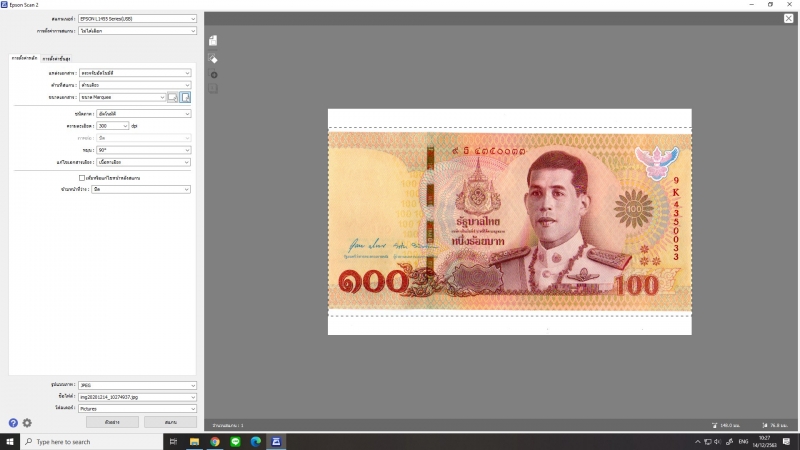Click the taskbar clock and date
Image resolution: width=800 pixels, height=450 pixels.
pos(764,442)
